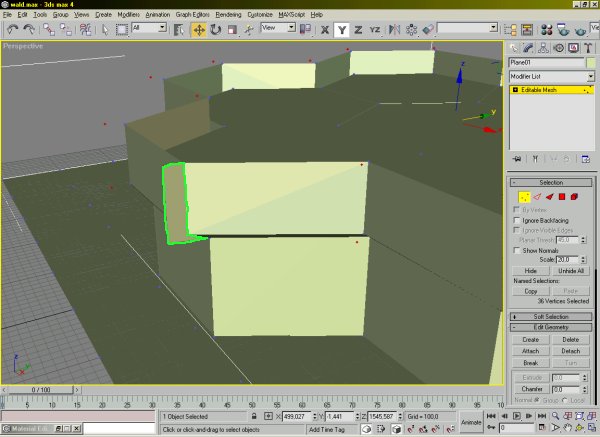Click the Attach button
This screenshot has height=437, width=600.
(x=530, y=351)
